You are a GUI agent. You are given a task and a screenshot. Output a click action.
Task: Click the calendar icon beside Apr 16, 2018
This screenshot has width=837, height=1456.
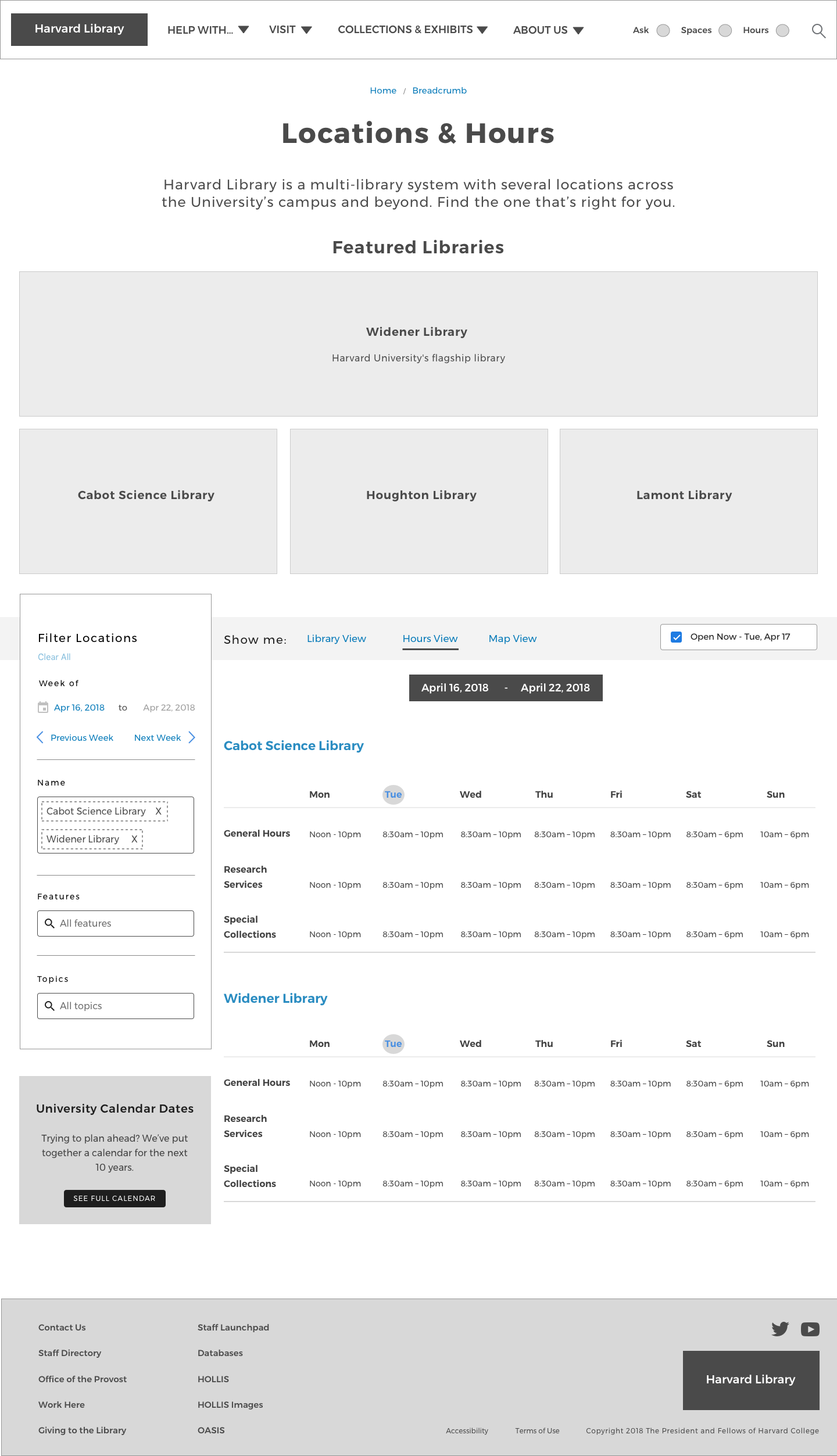click(43, 707)
